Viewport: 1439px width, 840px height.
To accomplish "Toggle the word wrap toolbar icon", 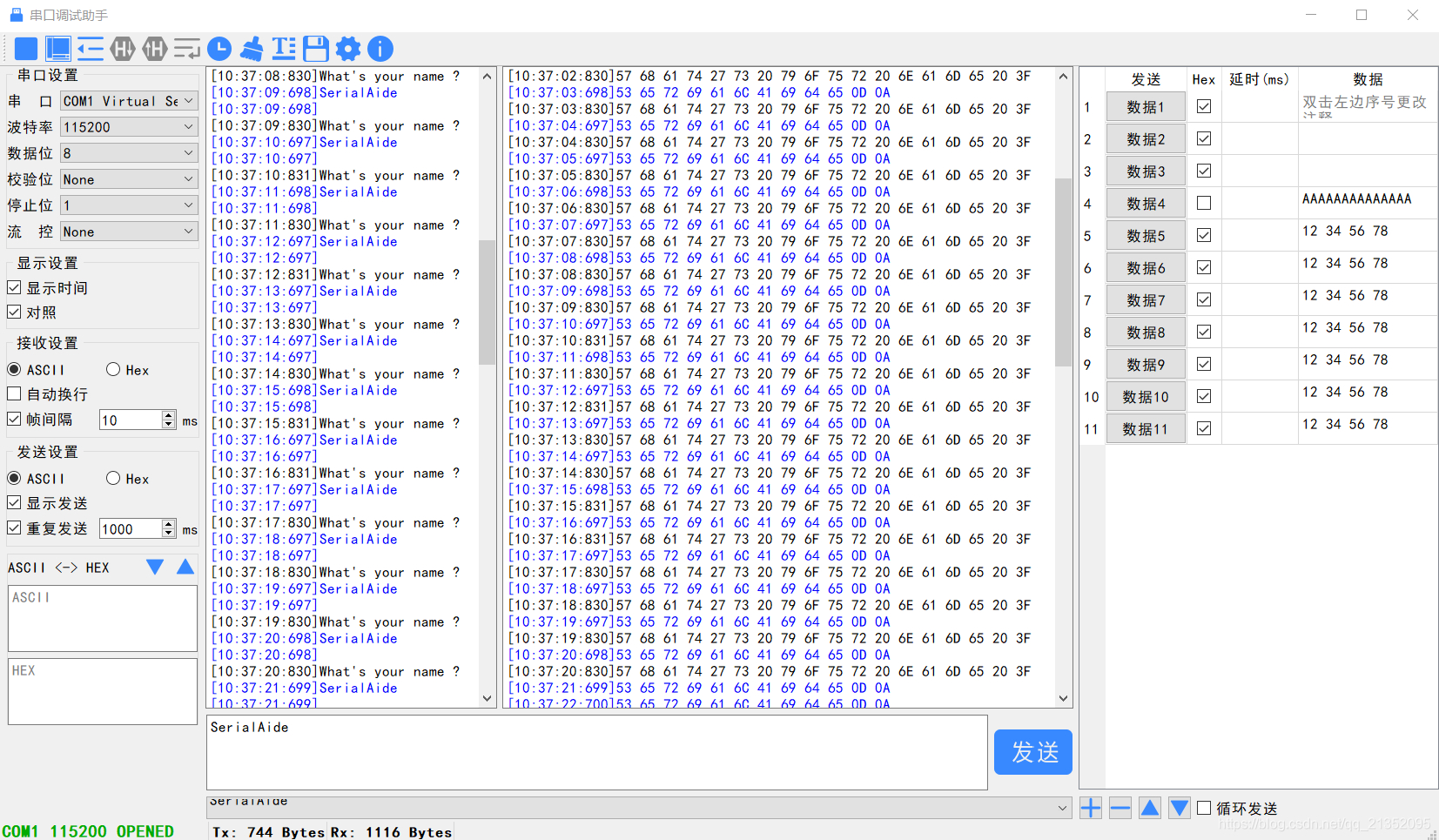I will click(187, 49).
